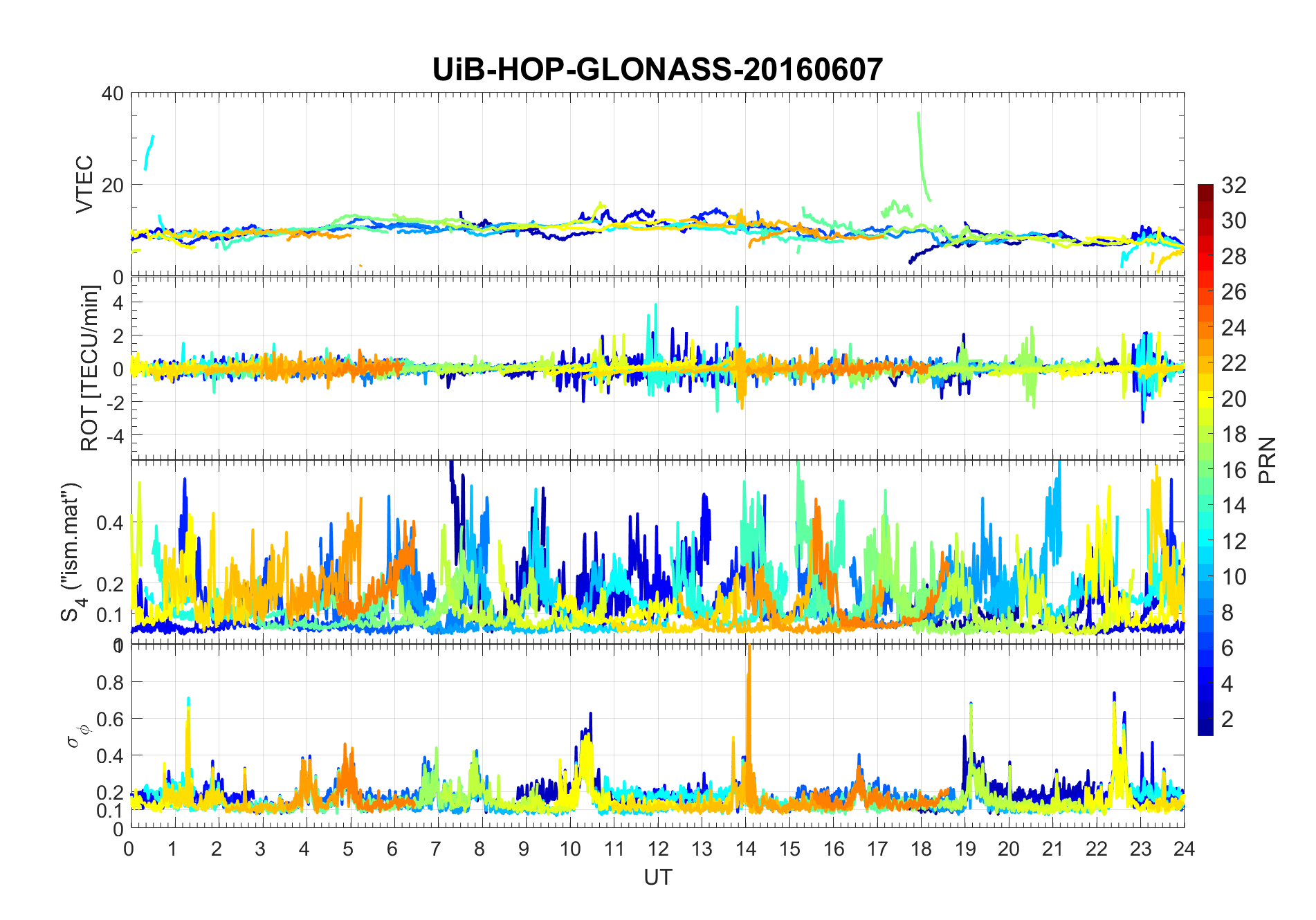Click colorbar tick label "32"
The width and height of the screenshot is (1316, 920).
click(1234, 185)
